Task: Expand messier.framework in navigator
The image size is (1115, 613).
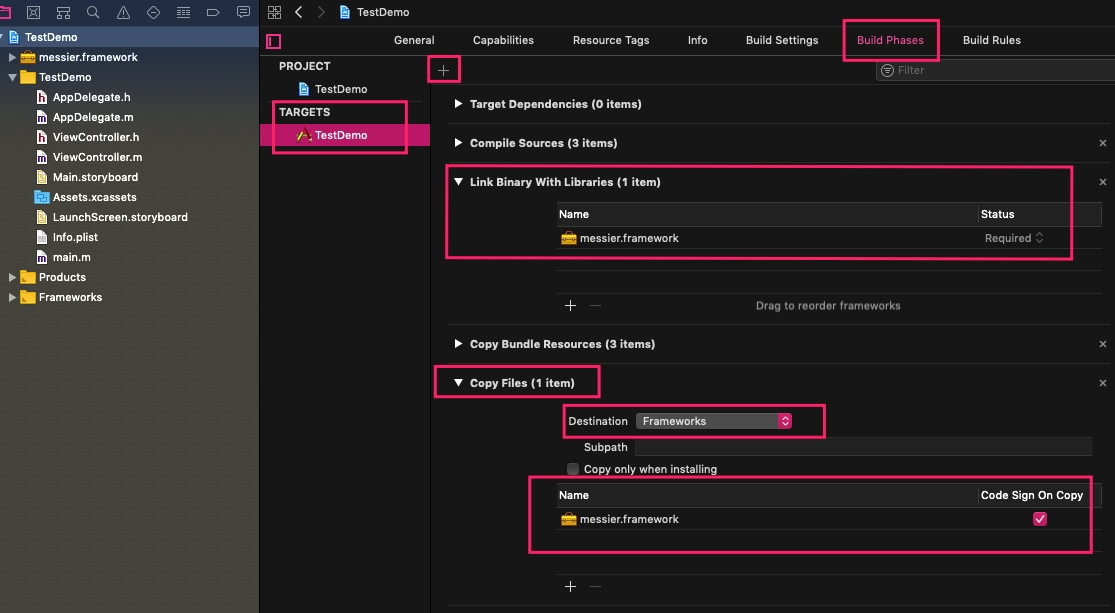Action: [x=12, y=57]
